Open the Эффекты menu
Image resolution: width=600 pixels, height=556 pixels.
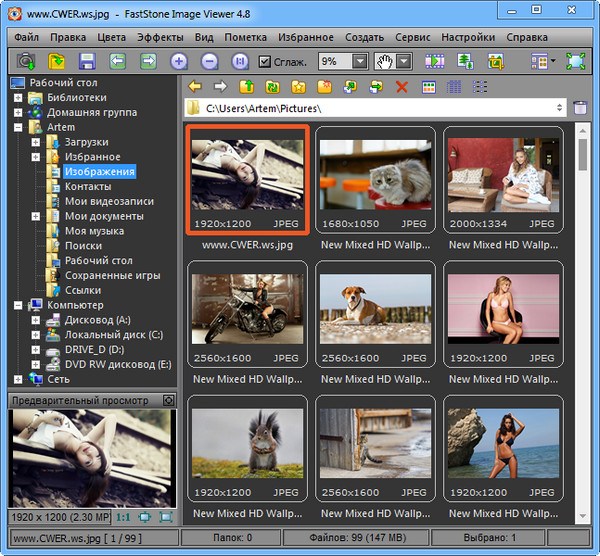tap(160, 37)
